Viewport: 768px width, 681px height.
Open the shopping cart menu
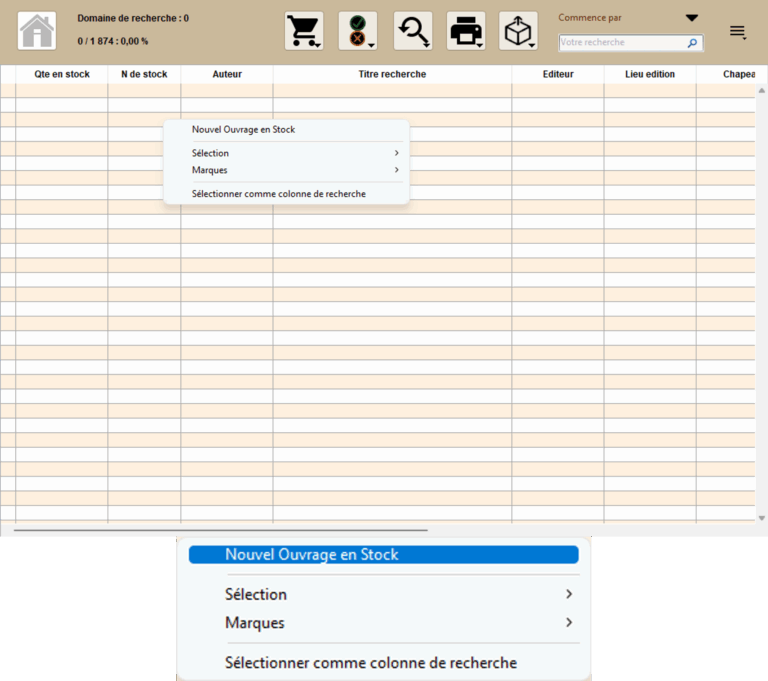[304, 31]
